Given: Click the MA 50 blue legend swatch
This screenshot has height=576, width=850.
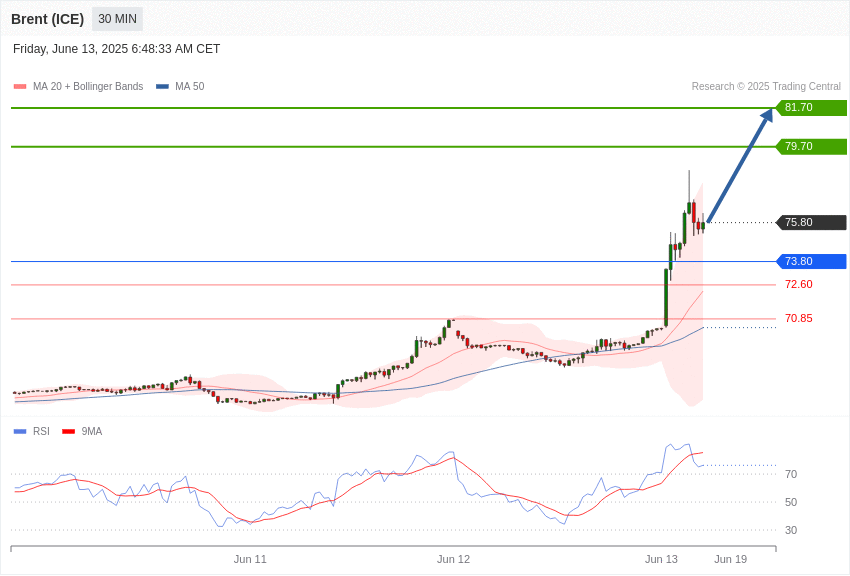Looking at the screenshot, I should (162, 87).
